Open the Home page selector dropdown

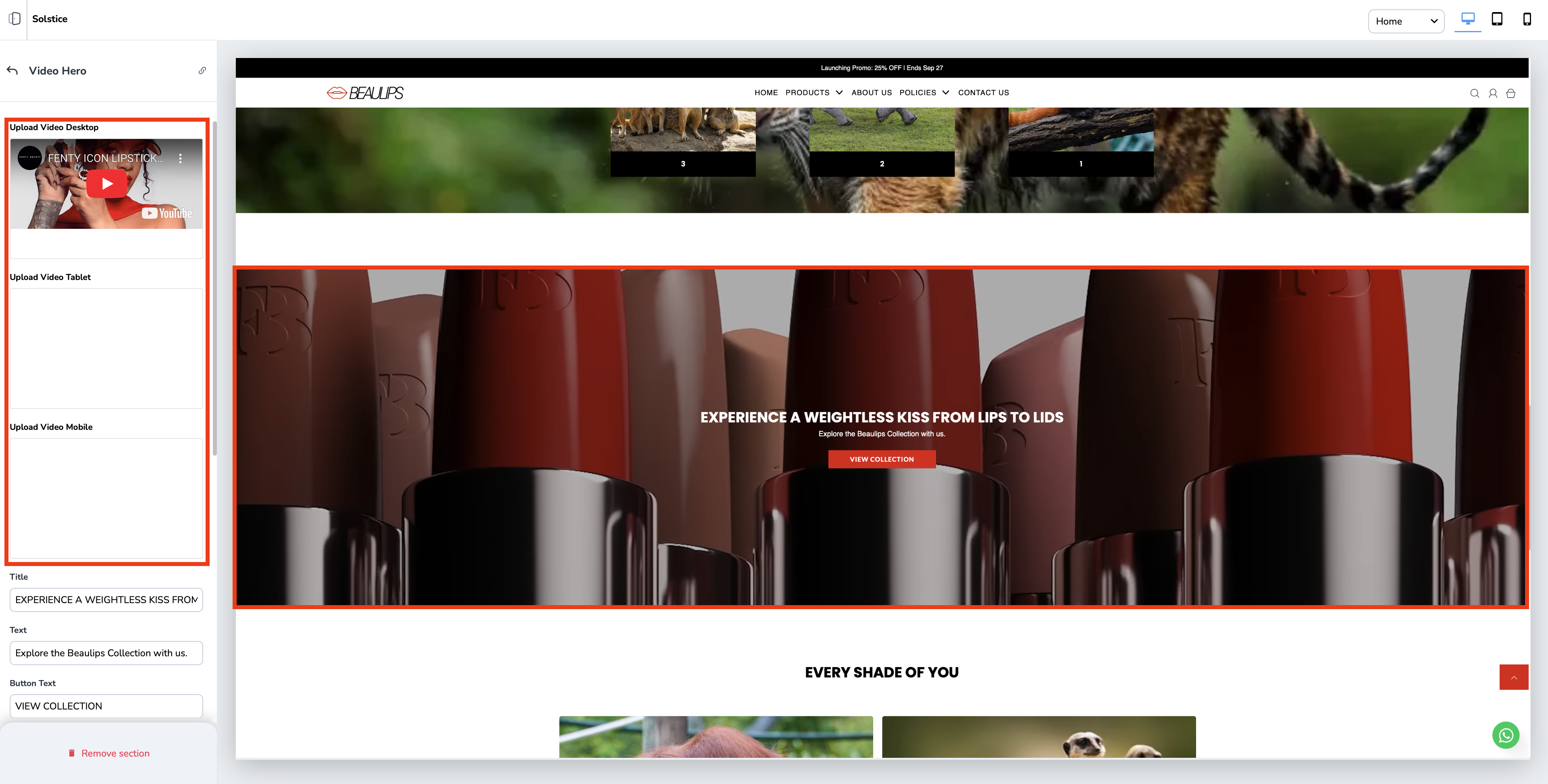pyautogui.click(x=1406, y=21)
